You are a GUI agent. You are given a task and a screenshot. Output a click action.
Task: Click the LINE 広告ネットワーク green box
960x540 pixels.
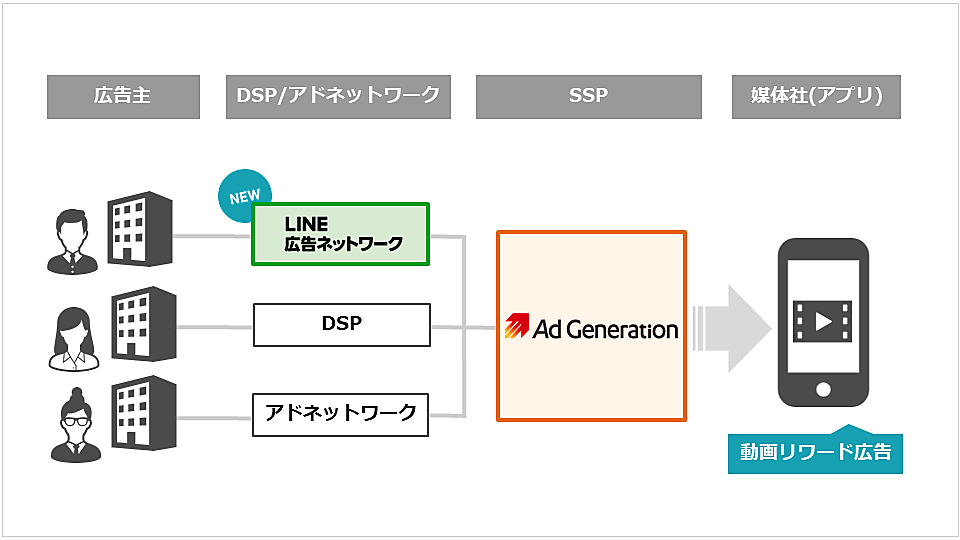[340, 234]
